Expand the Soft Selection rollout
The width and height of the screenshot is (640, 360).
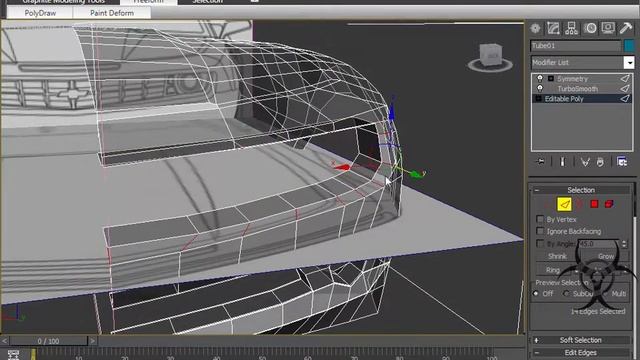(580, 340)
